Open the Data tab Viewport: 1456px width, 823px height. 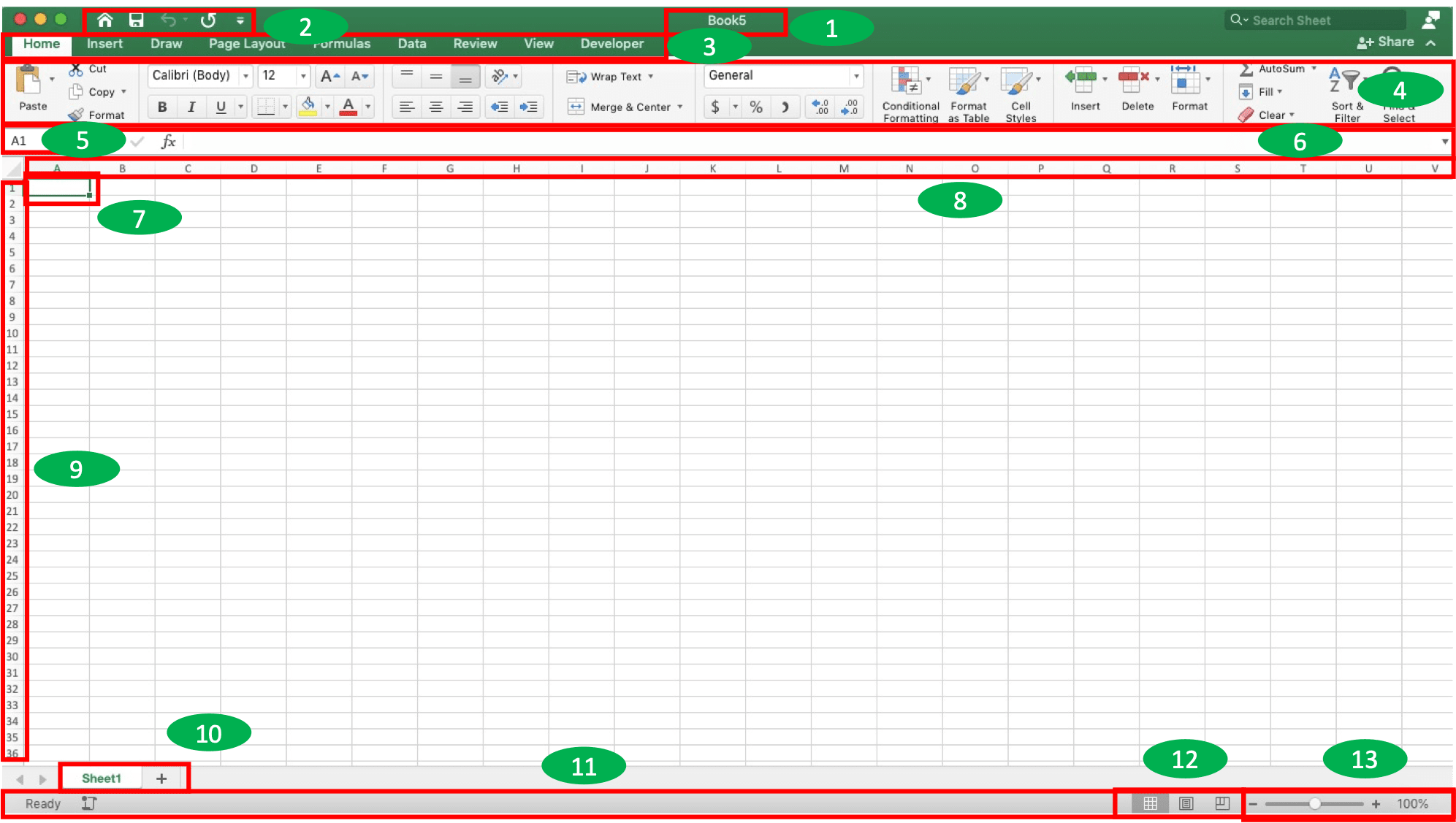tap(412, 44)
